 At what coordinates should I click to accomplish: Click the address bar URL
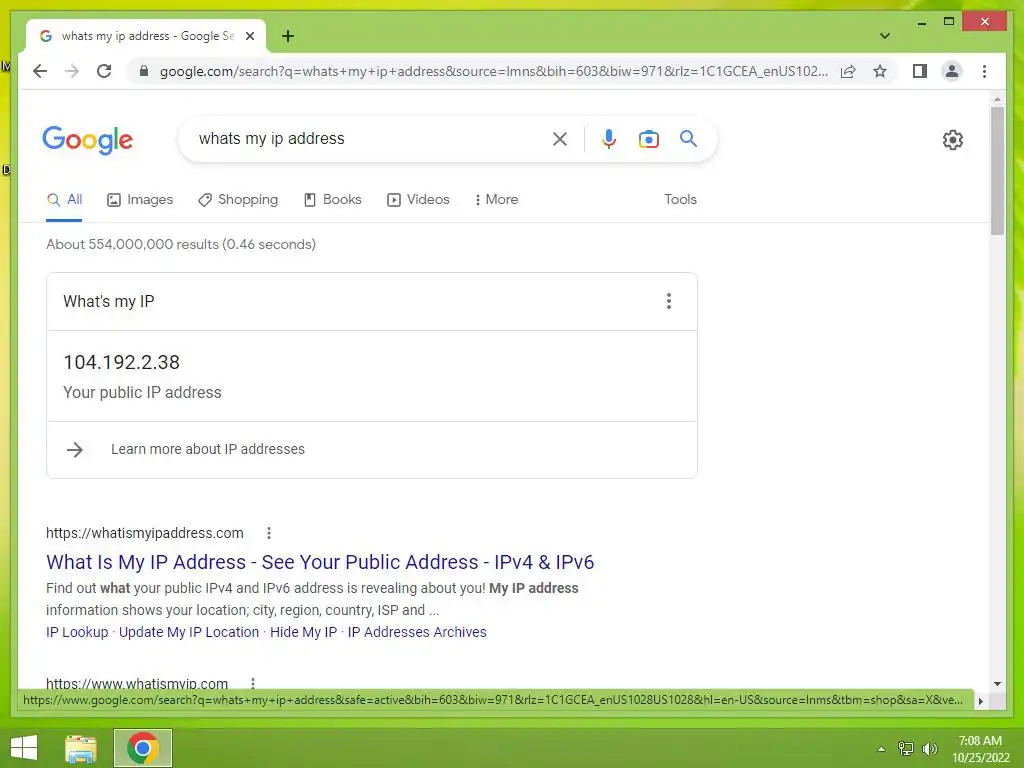click(494, 71)
